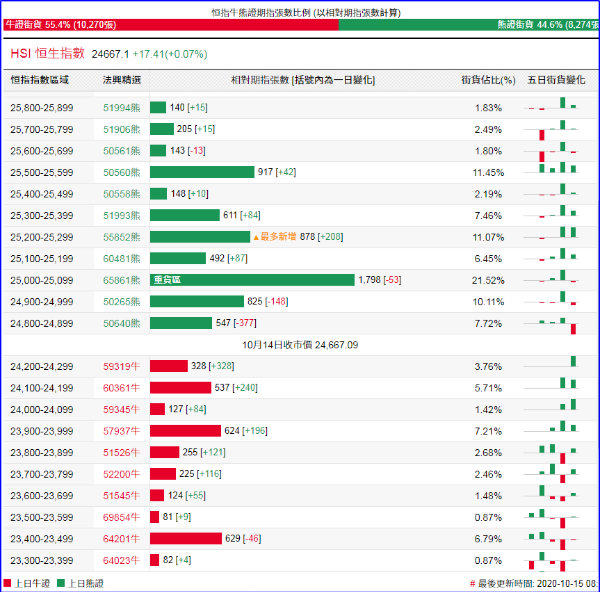Open bear warrant link 65861熊
This screenshot has height=592, width=600.
coord(122,280)
